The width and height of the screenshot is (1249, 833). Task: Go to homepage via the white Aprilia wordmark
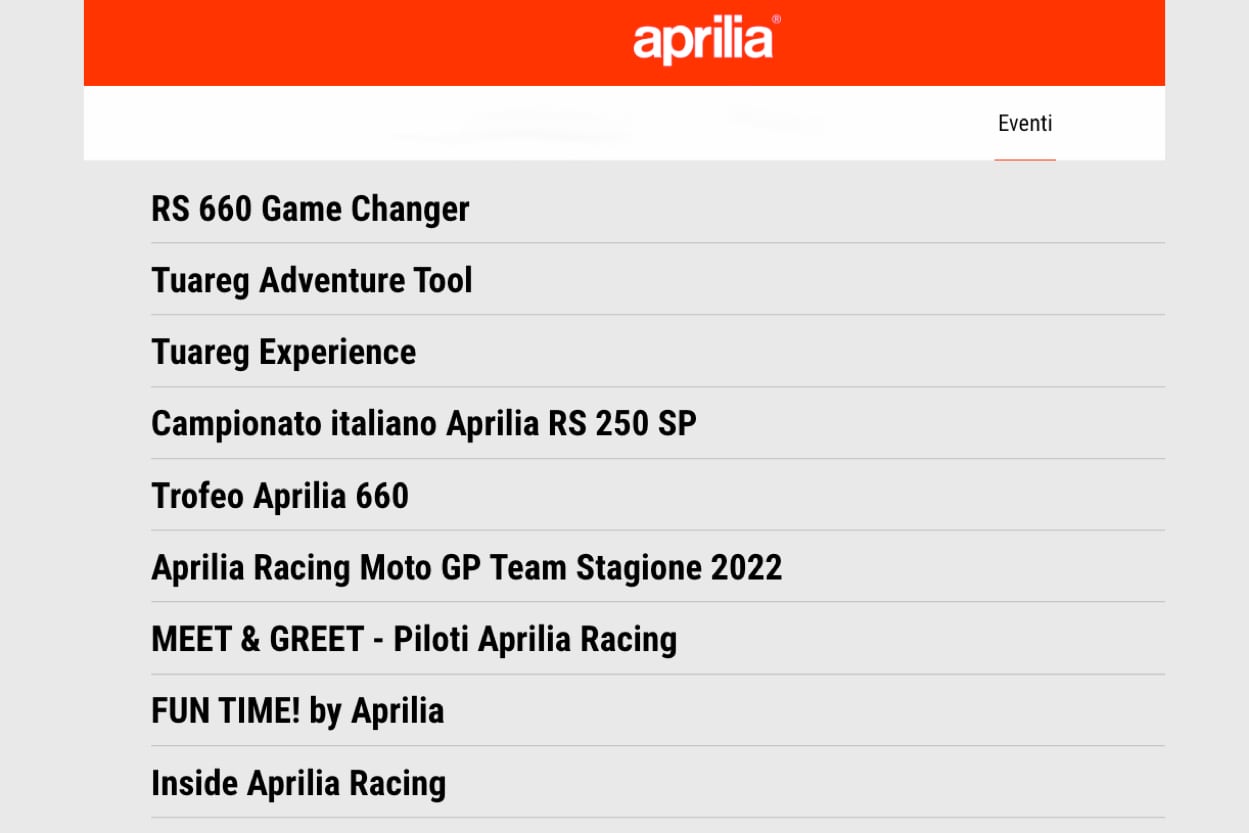coord(705,41)
